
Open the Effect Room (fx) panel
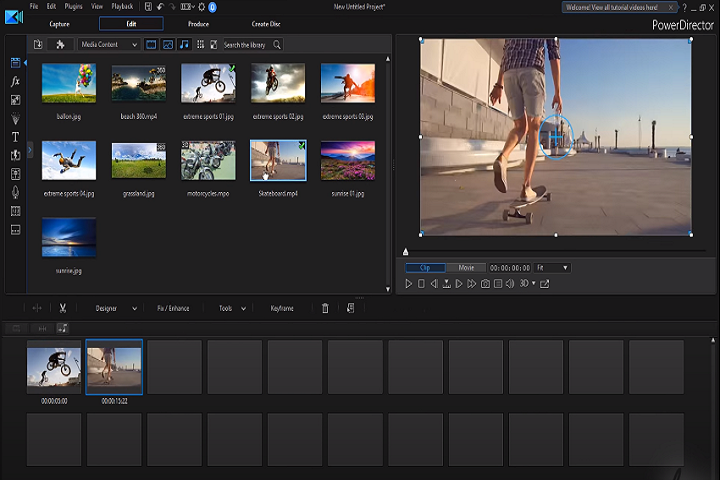pos(15,81)
